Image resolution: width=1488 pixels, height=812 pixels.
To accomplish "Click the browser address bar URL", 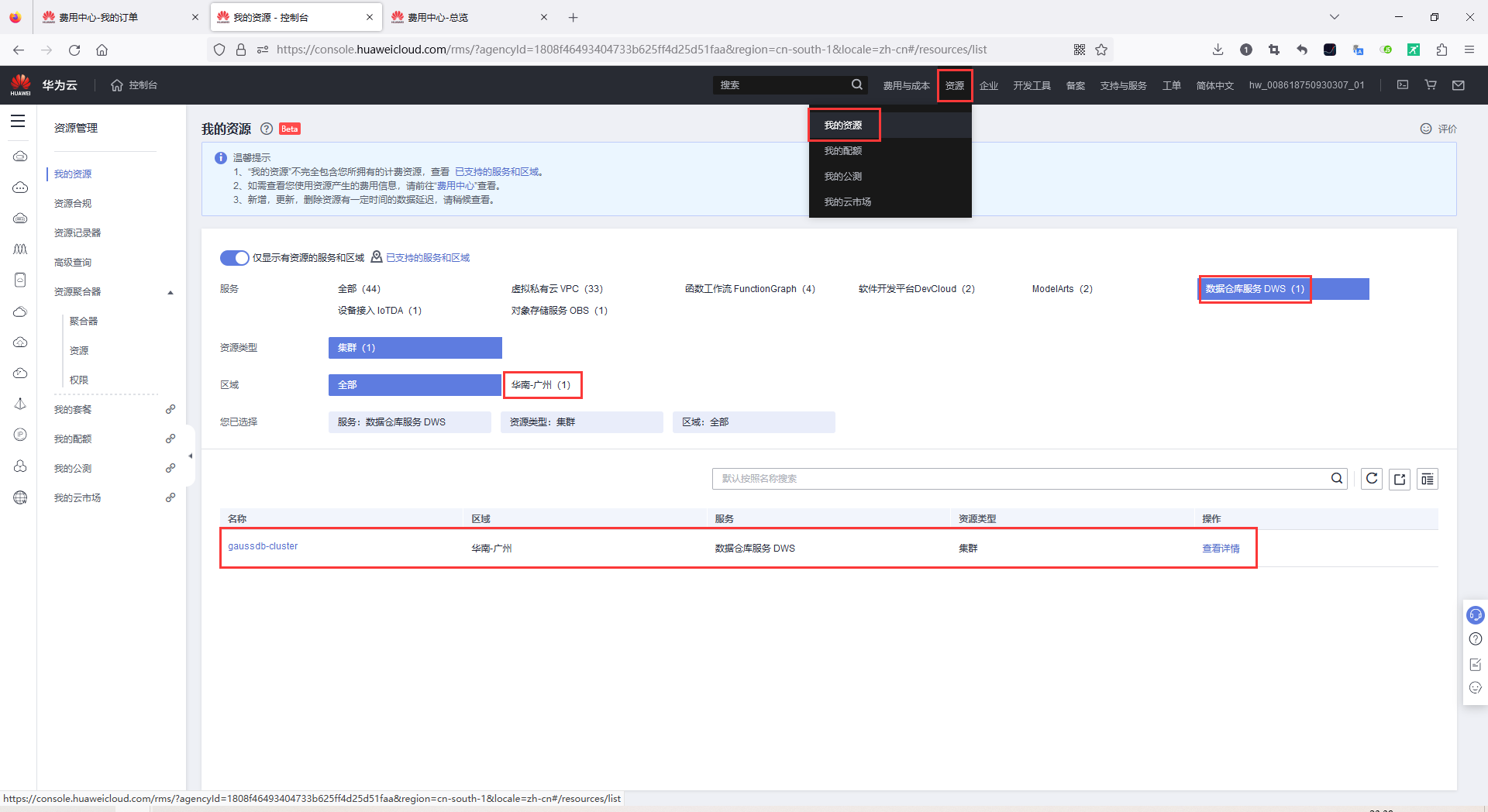I will point(632,50).
